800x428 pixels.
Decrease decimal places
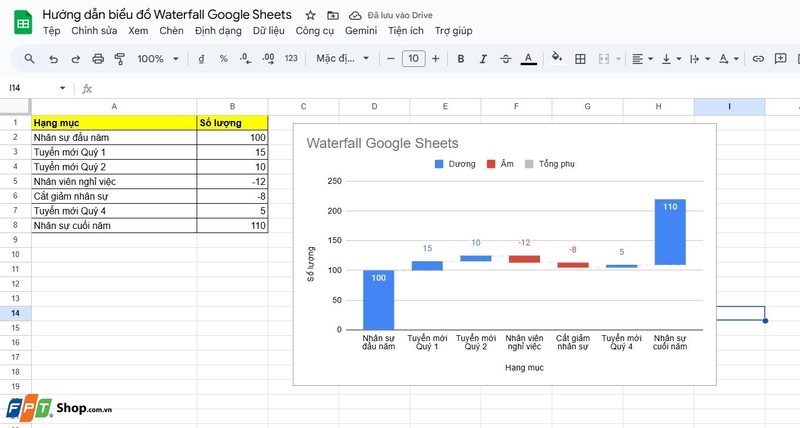tap(245, 59)
